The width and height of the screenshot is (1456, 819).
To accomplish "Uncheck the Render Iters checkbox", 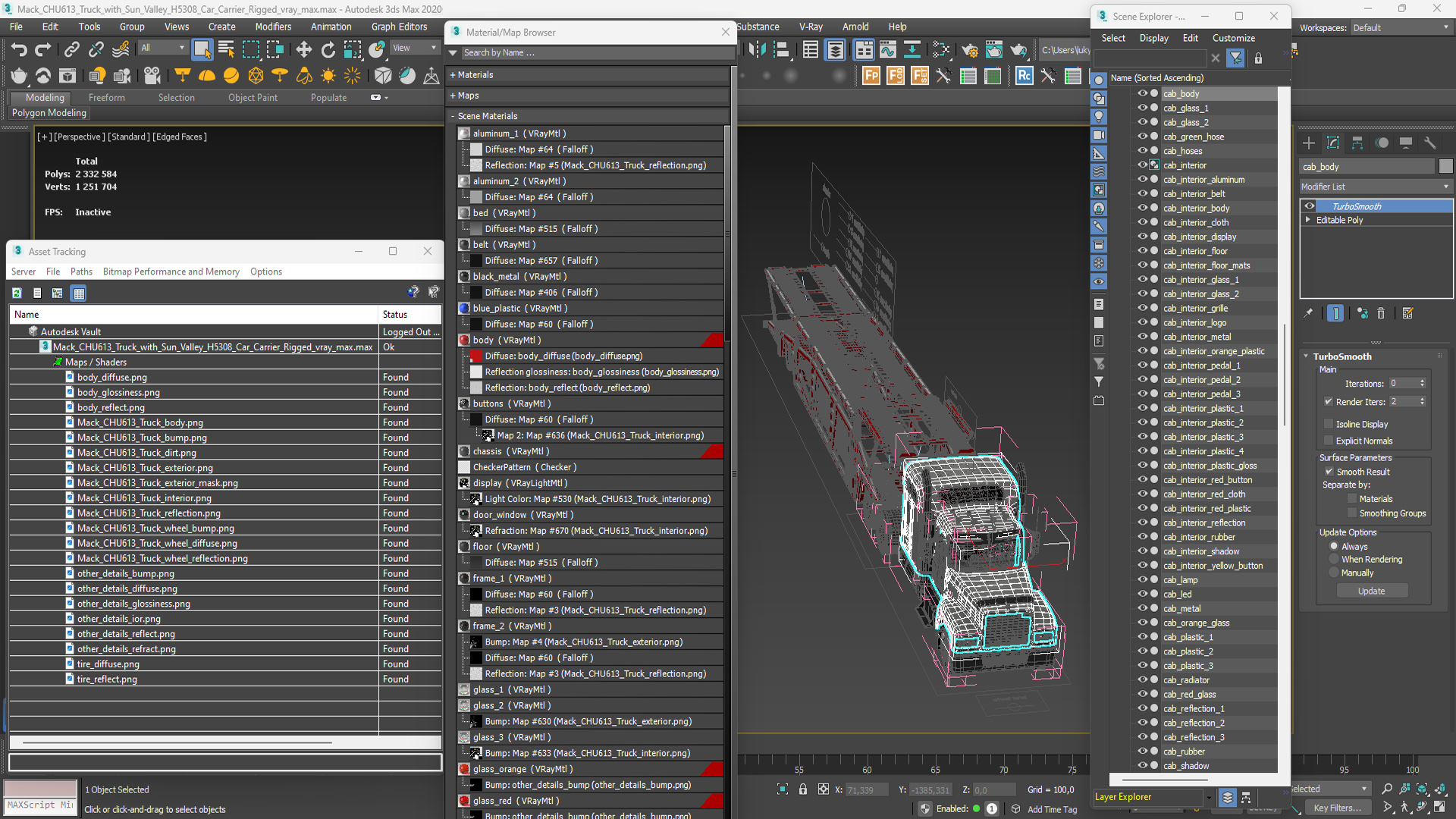I will 1329,402.
